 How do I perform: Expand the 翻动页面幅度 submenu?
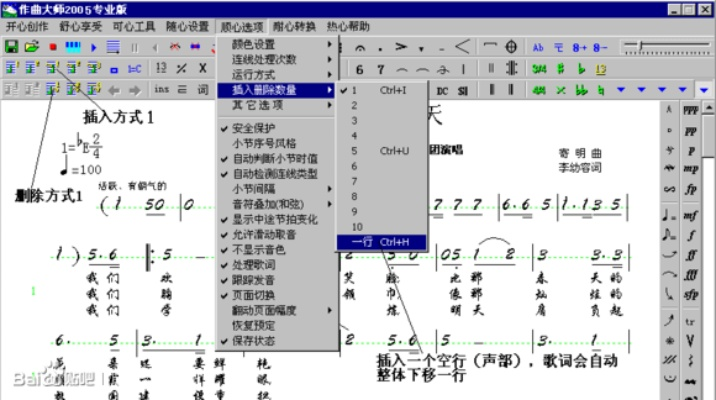pos(277,311)
